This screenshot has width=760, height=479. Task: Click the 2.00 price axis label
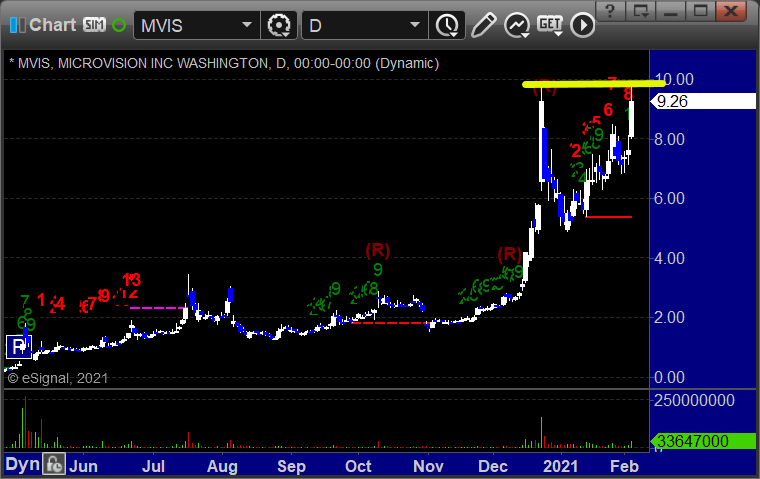point(669,318)
